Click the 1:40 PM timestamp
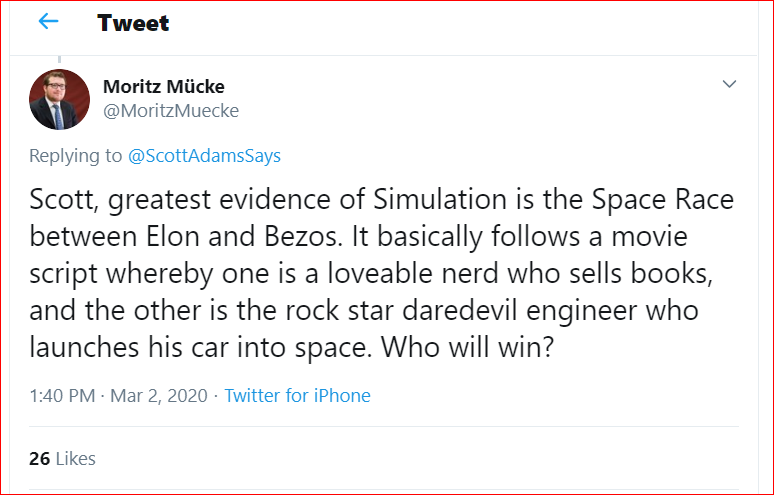 (62, 396)
